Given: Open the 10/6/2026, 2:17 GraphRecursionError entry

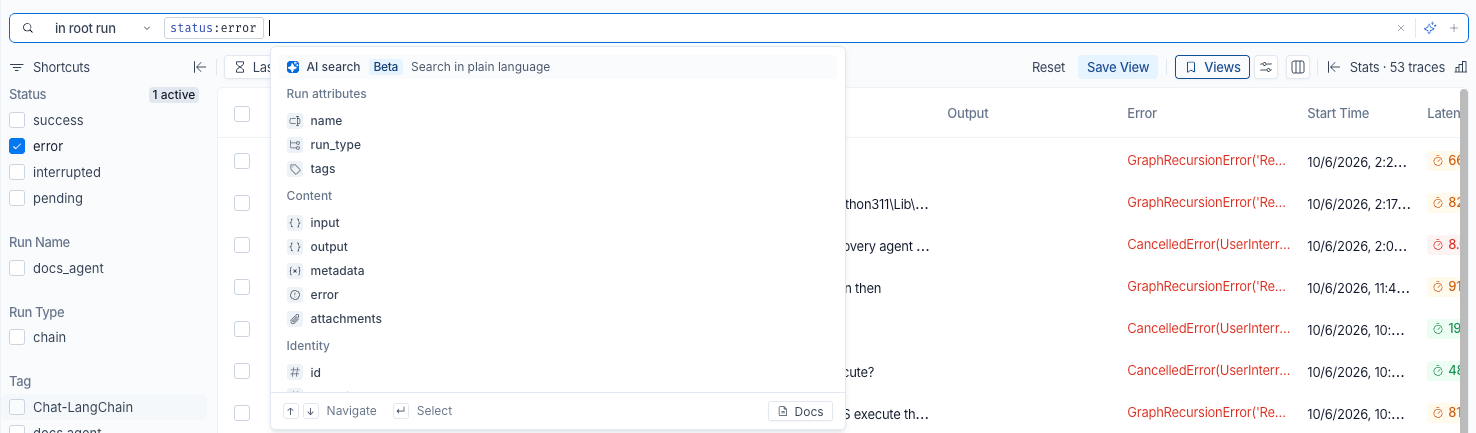Looking at the screenshot, I should pos(1207,203).
